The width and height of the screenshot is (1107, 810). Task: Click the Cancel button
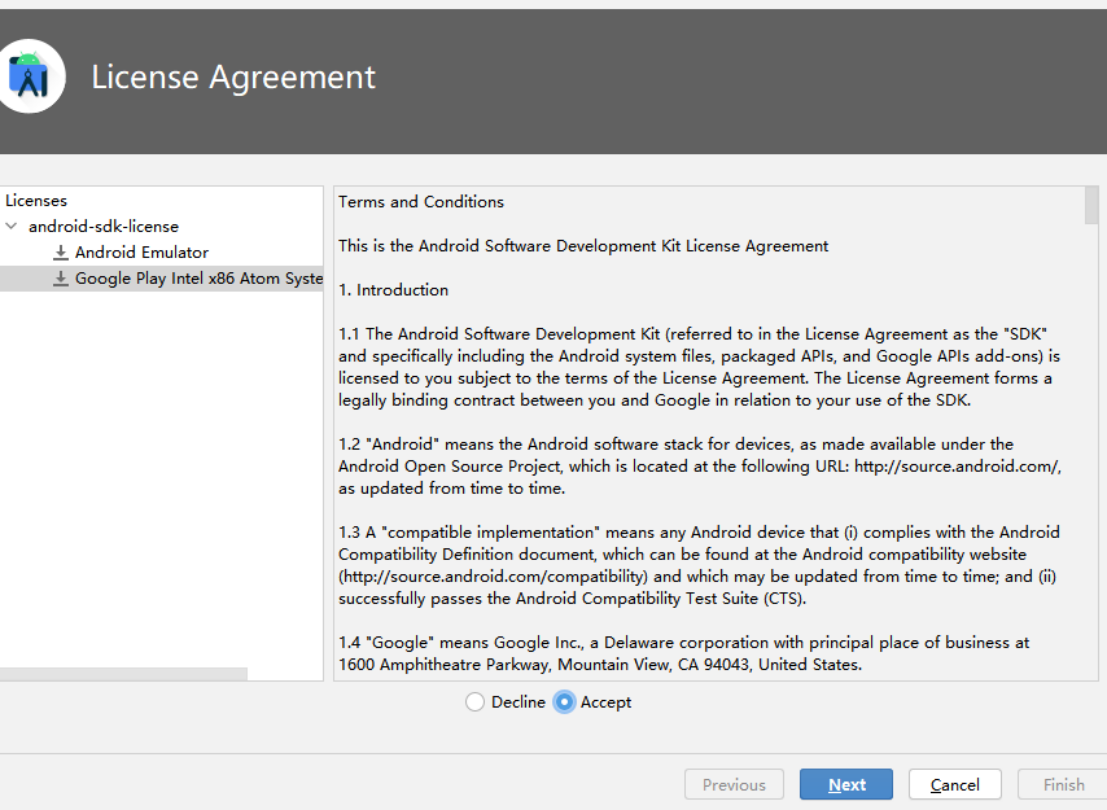(955, 785)
